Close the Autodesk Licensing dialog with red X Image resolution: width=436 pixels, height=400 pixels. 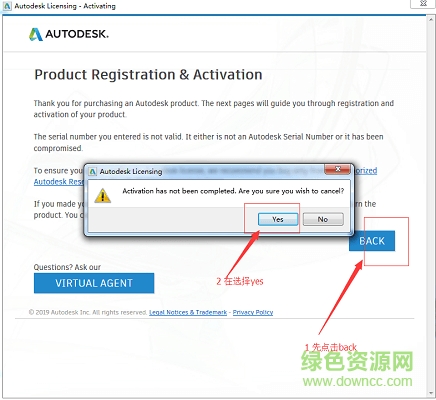point(337,170)
